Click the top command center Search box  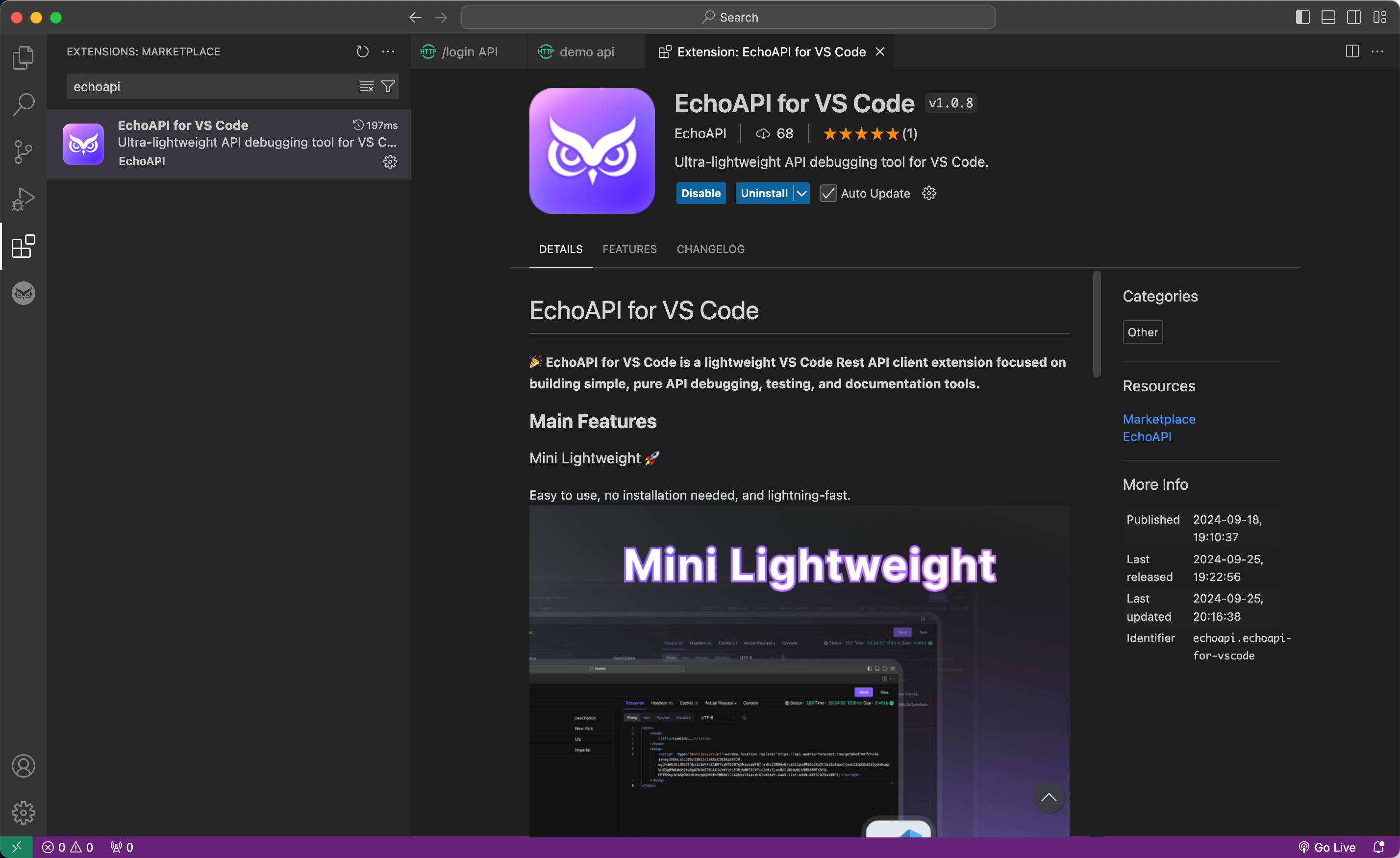(728, 18)
